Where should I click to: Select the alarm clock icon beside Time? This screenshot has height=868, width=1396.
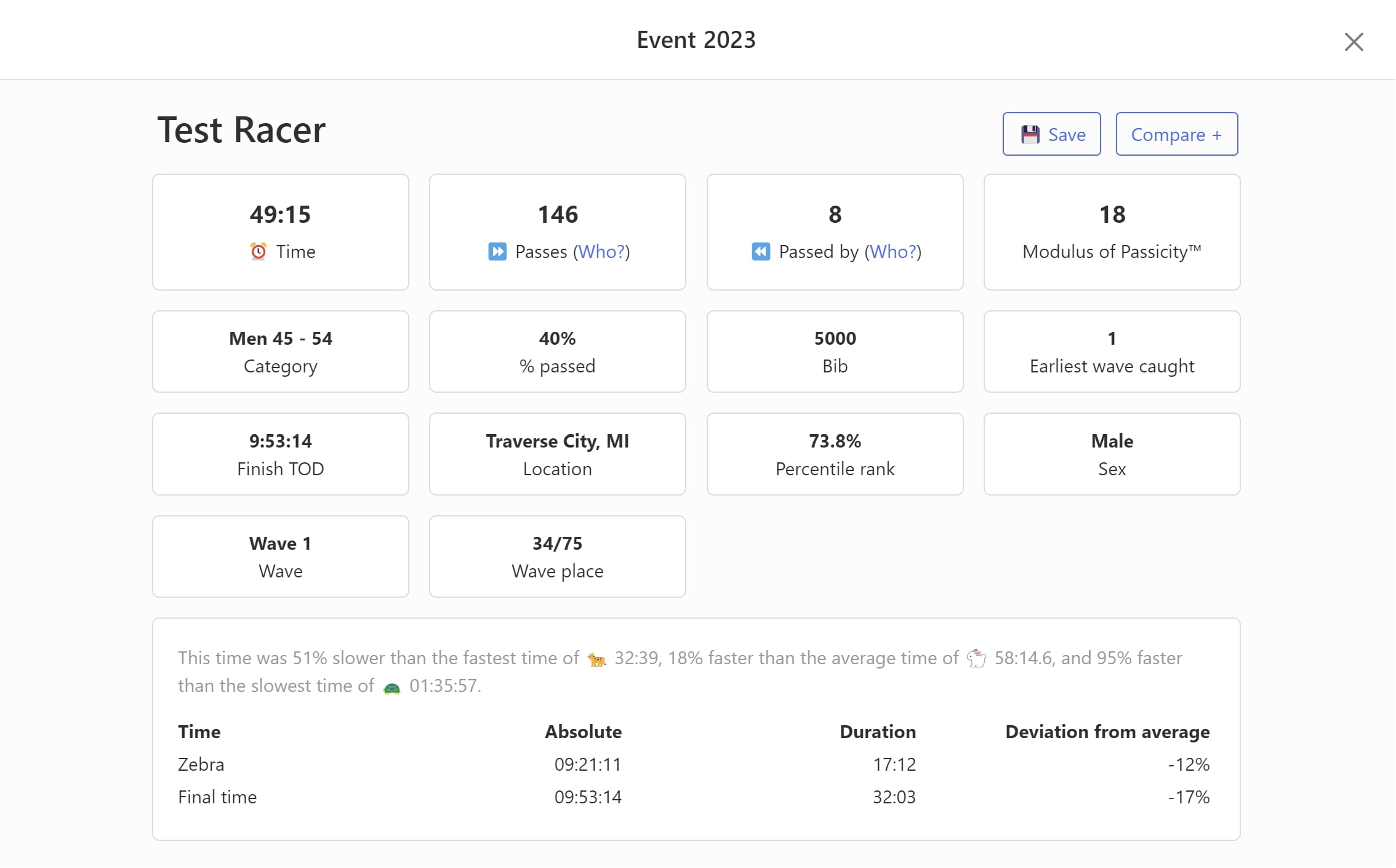[259, 251]
